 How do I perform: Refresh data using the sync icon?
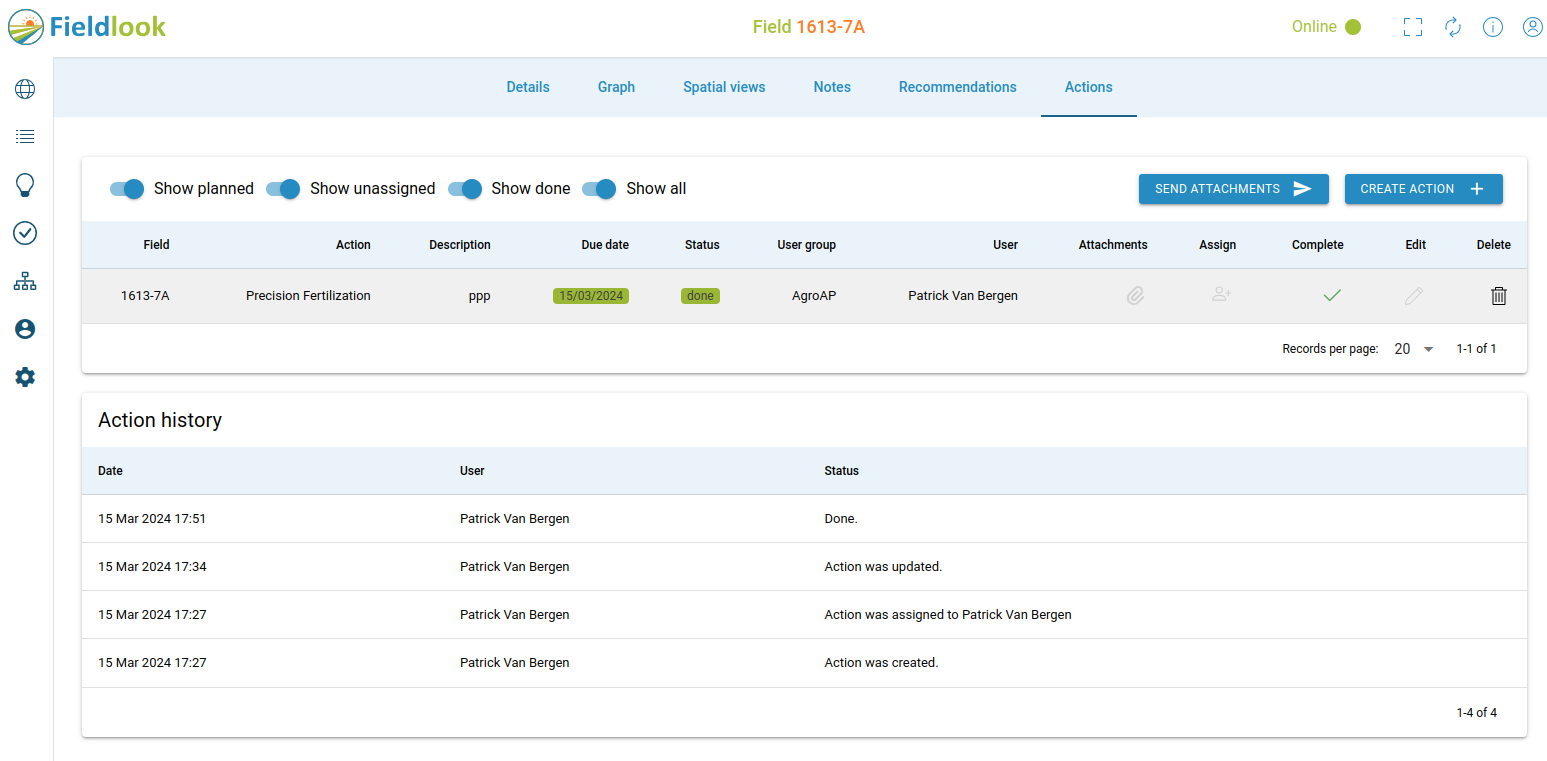click(x=1453, y=27)
